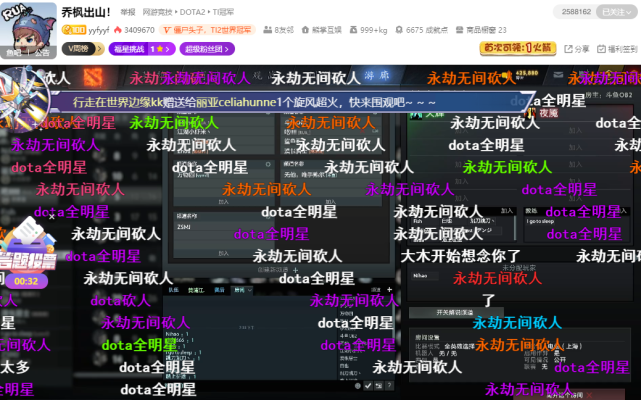Open the streamer avatar thumbnail

(x=28, y=30)
